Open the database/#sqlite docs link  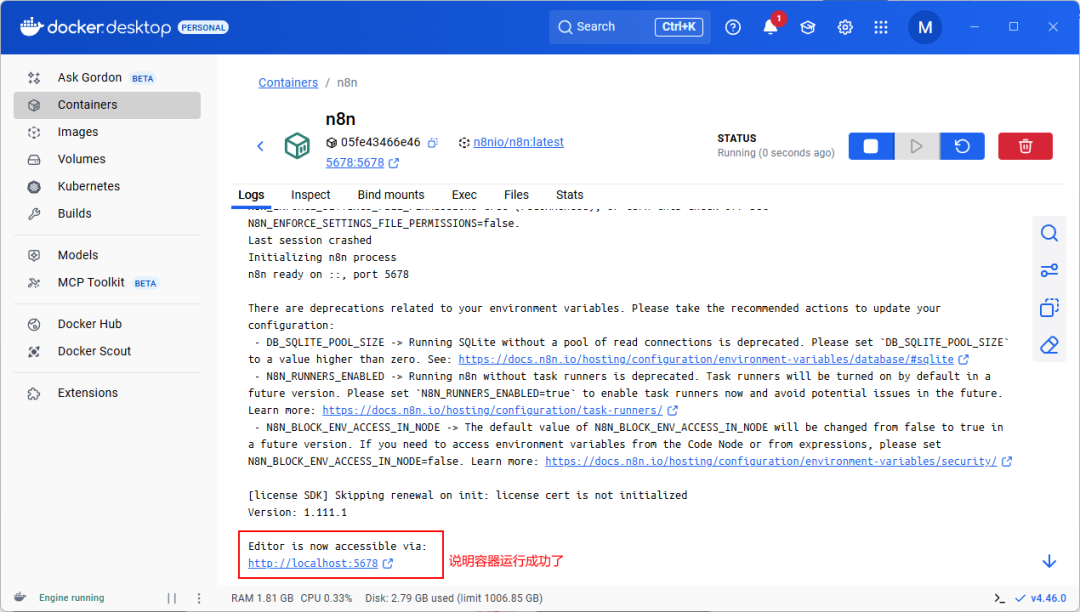point(706,359)
